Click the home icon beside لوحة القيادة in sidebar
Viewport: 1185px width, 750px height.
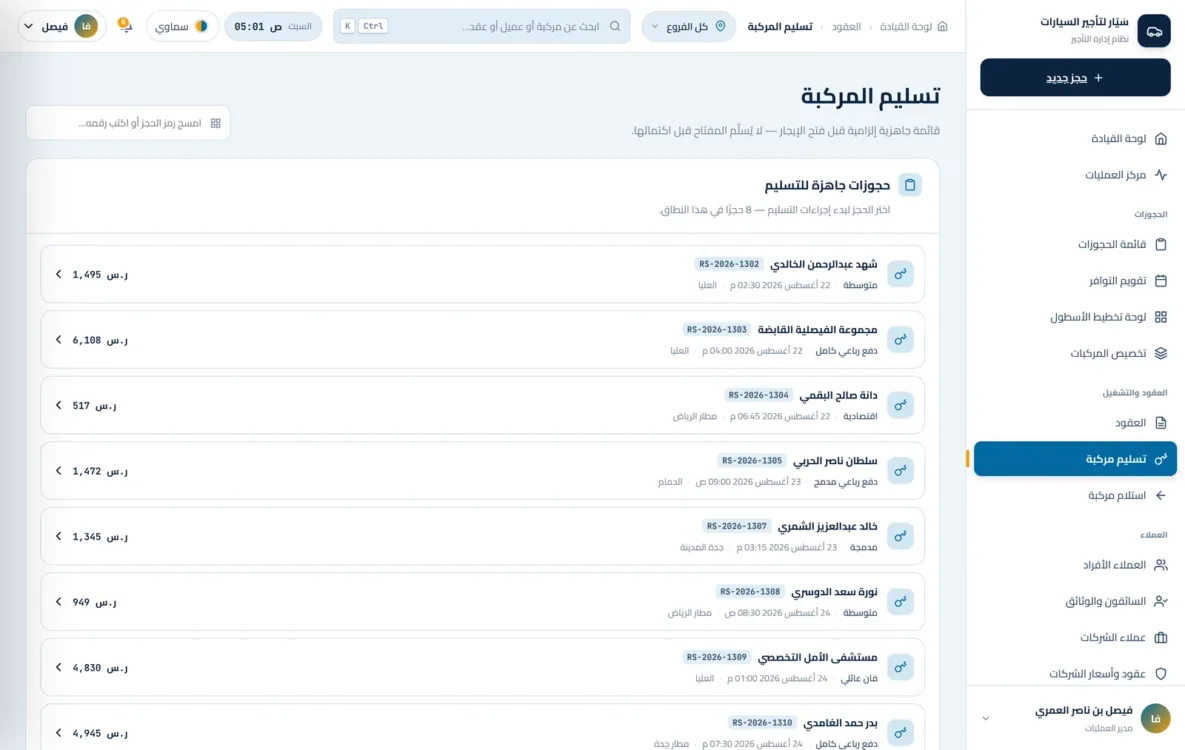coord(1161,138)
